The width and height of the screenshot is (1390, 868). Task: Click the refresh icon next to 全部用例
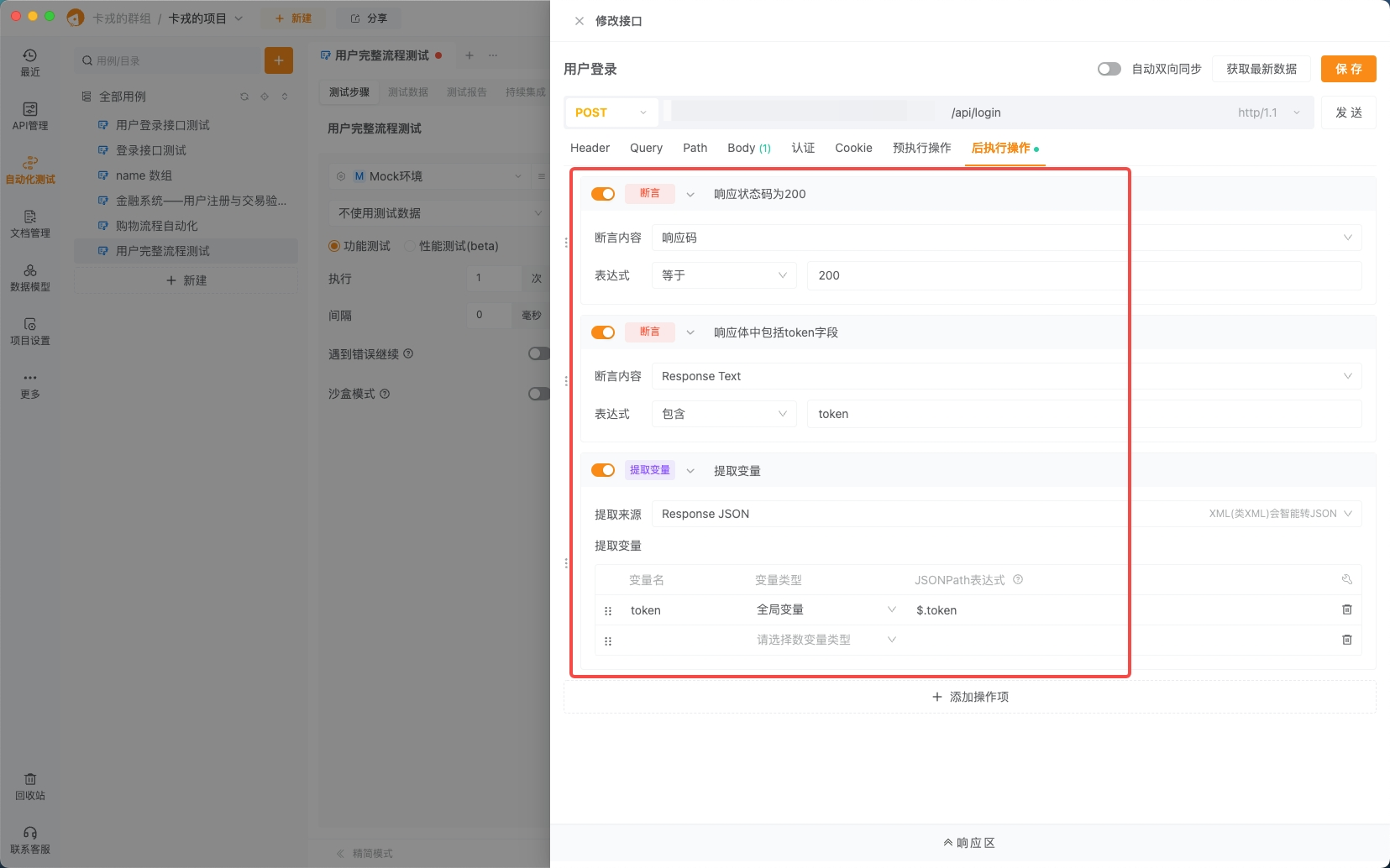pos(244,97)
